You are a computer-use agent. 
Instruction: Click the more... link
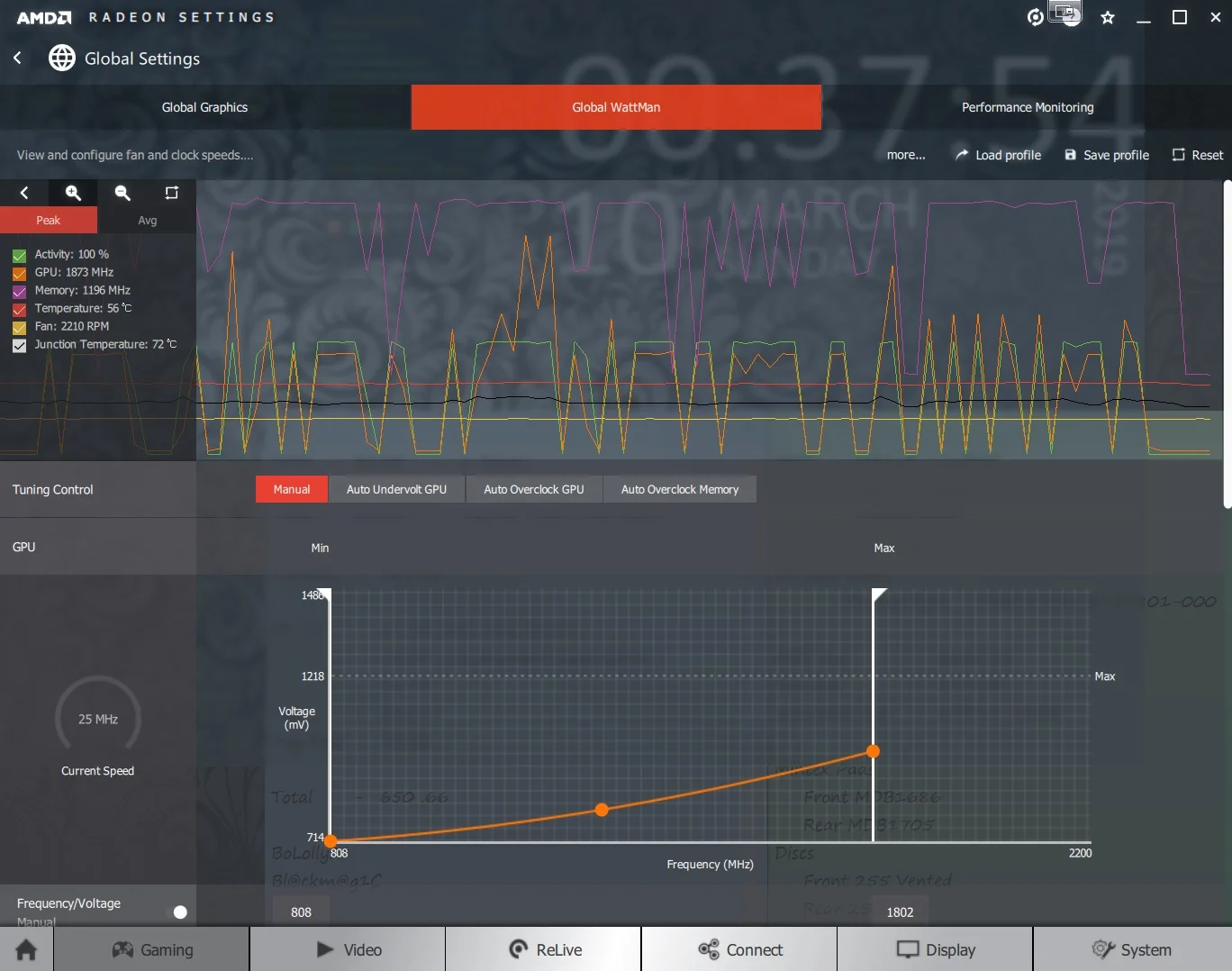906,155
